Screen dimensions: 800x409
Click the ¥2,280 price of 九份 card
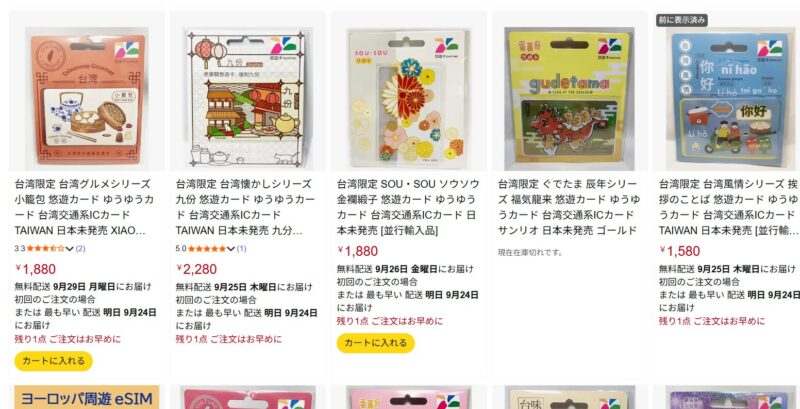196,269
